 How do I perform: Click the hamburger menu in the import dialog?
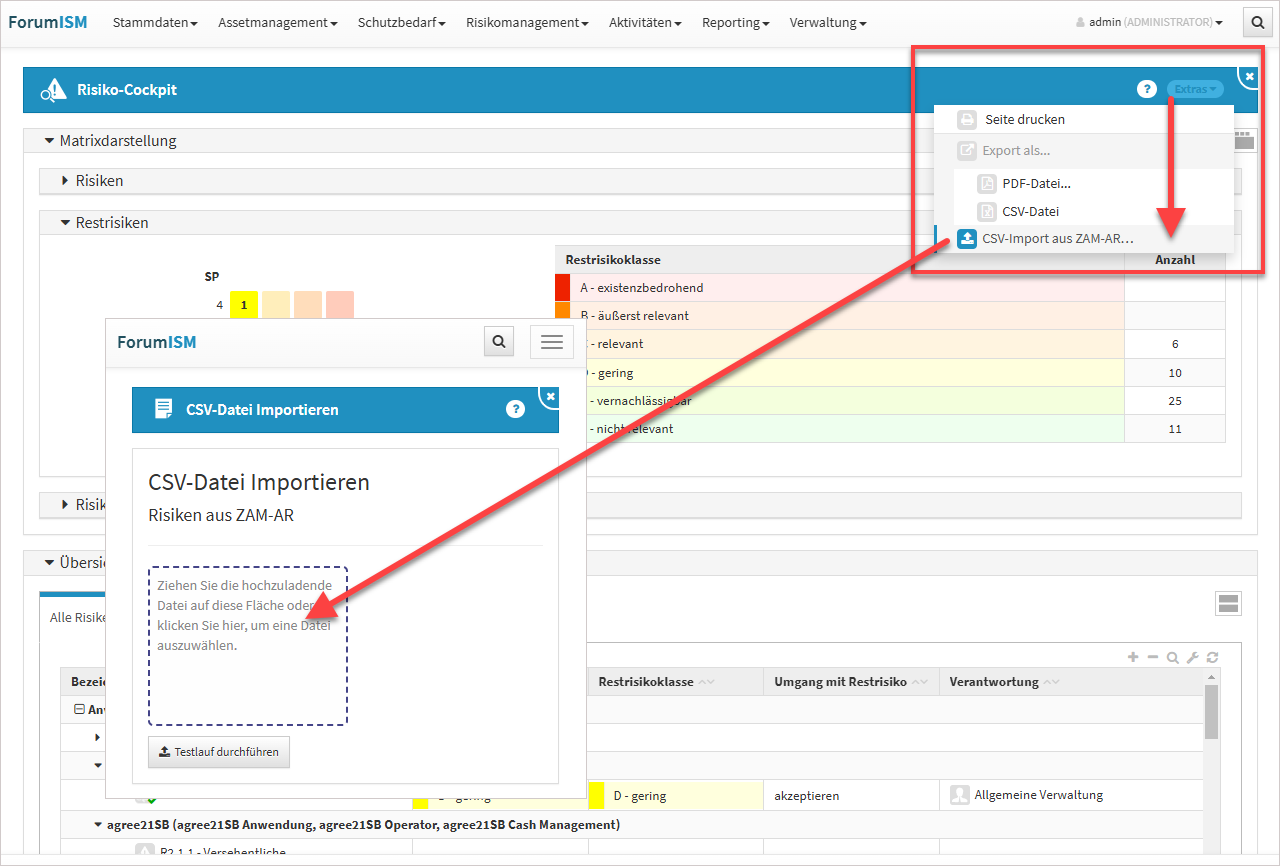point(551,342)
